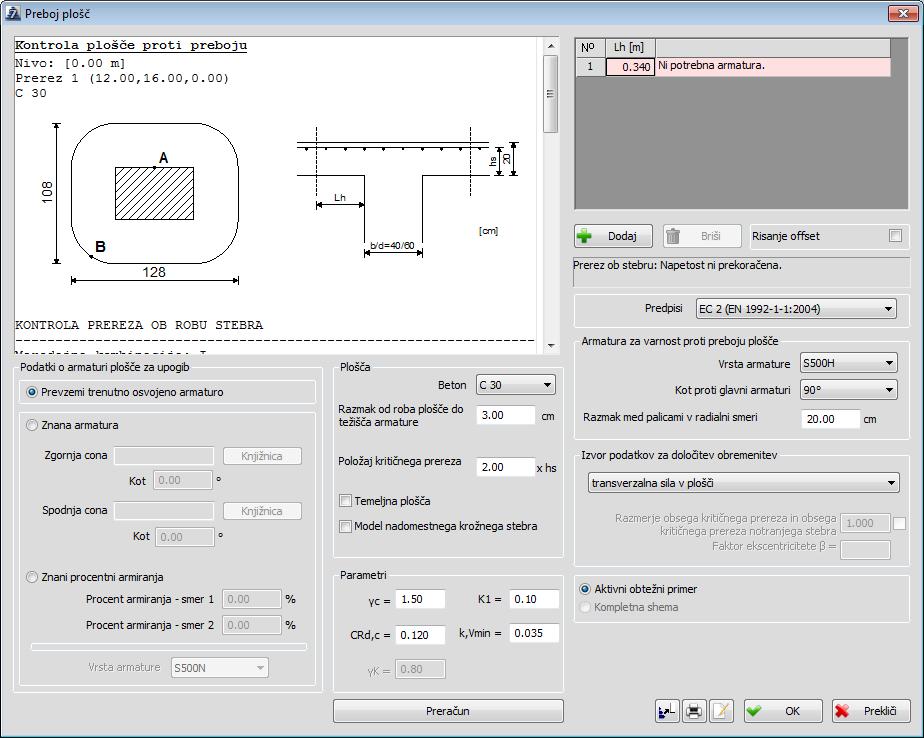Click the report vertical scrollbar thumb
Screen dimensions: 924x738
tap(550, 94)
